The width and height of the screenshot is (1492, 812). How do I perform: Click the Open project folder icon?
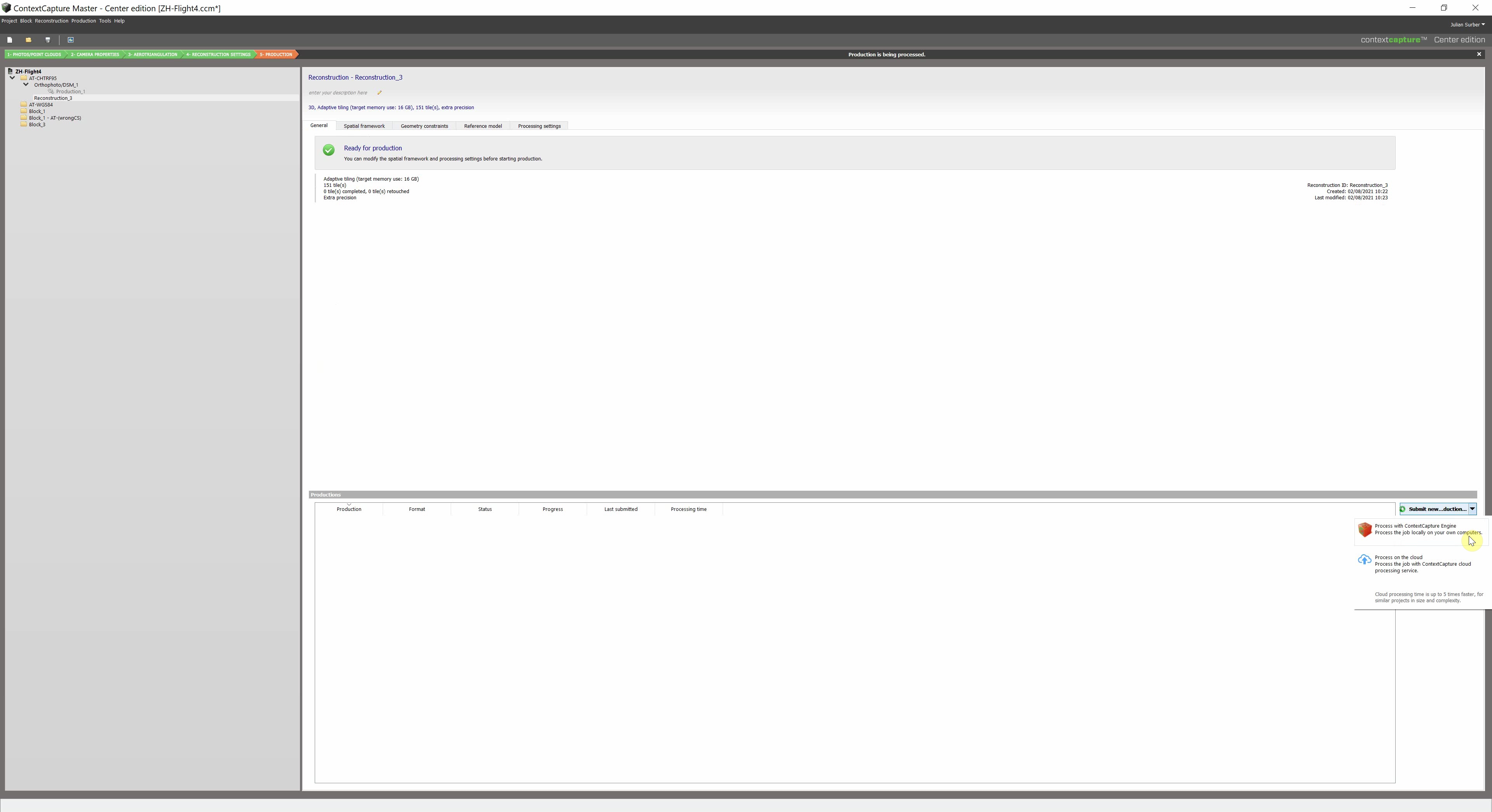pyautogui.click(x=28, y=40)
